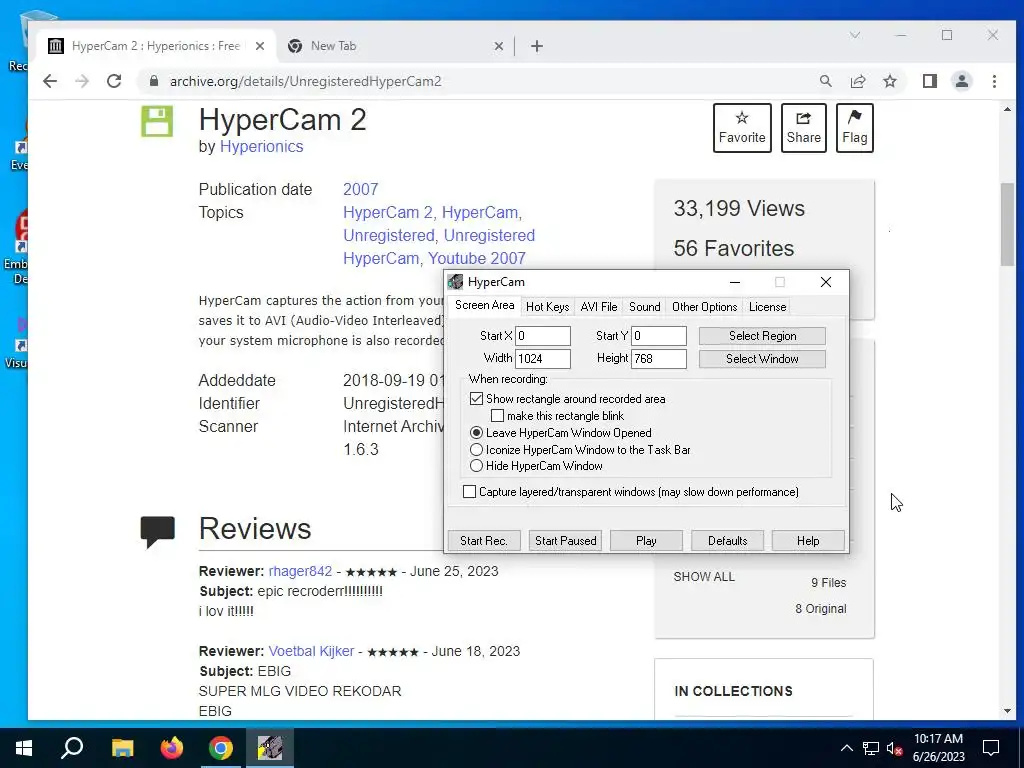Image resolution: width=1024 pixels, height=768 pixels.
Task: Open File Explorer from taskbar
Action: click(122, 748)
